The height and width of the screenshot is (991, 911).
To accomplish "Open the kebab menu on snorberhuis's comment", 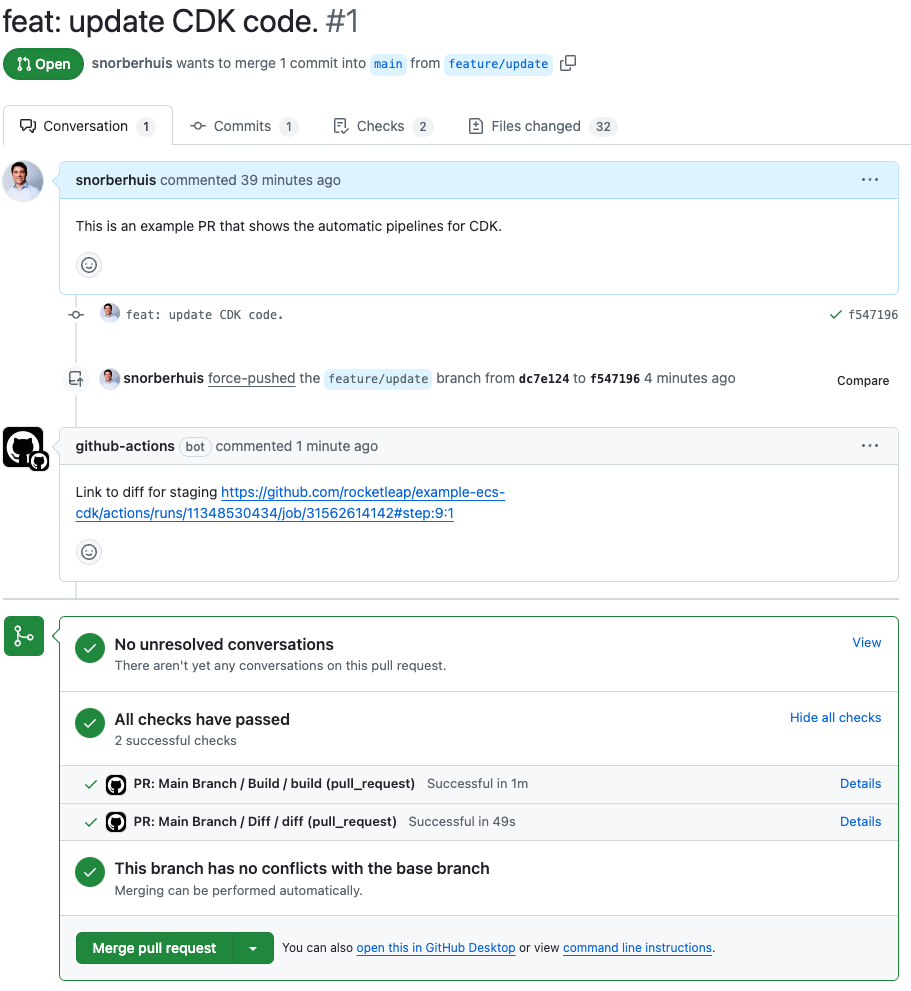I will [869, 179].
